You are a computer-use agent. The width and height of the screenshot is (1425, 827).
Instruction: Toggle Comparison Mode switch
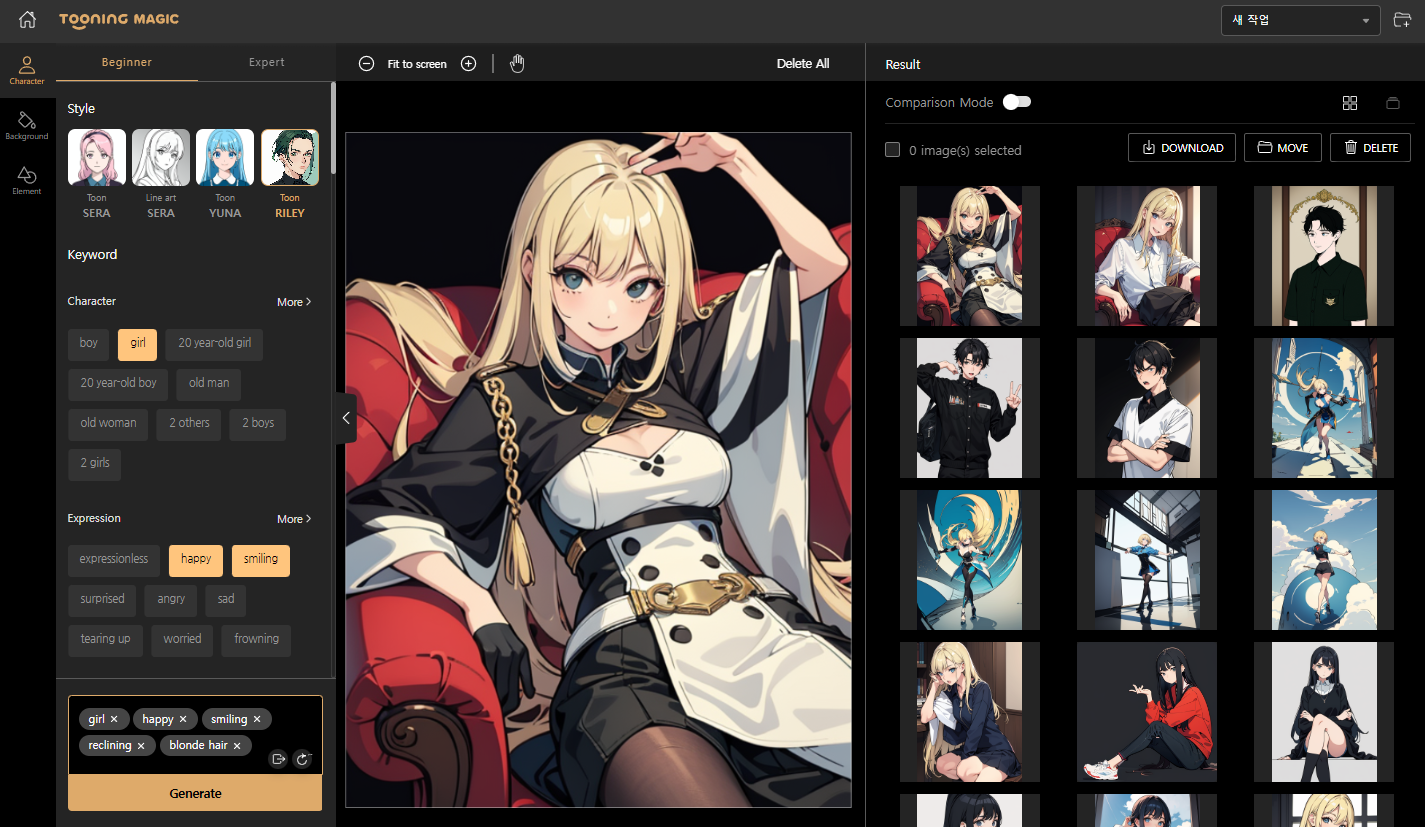(x=1017, y=102)
